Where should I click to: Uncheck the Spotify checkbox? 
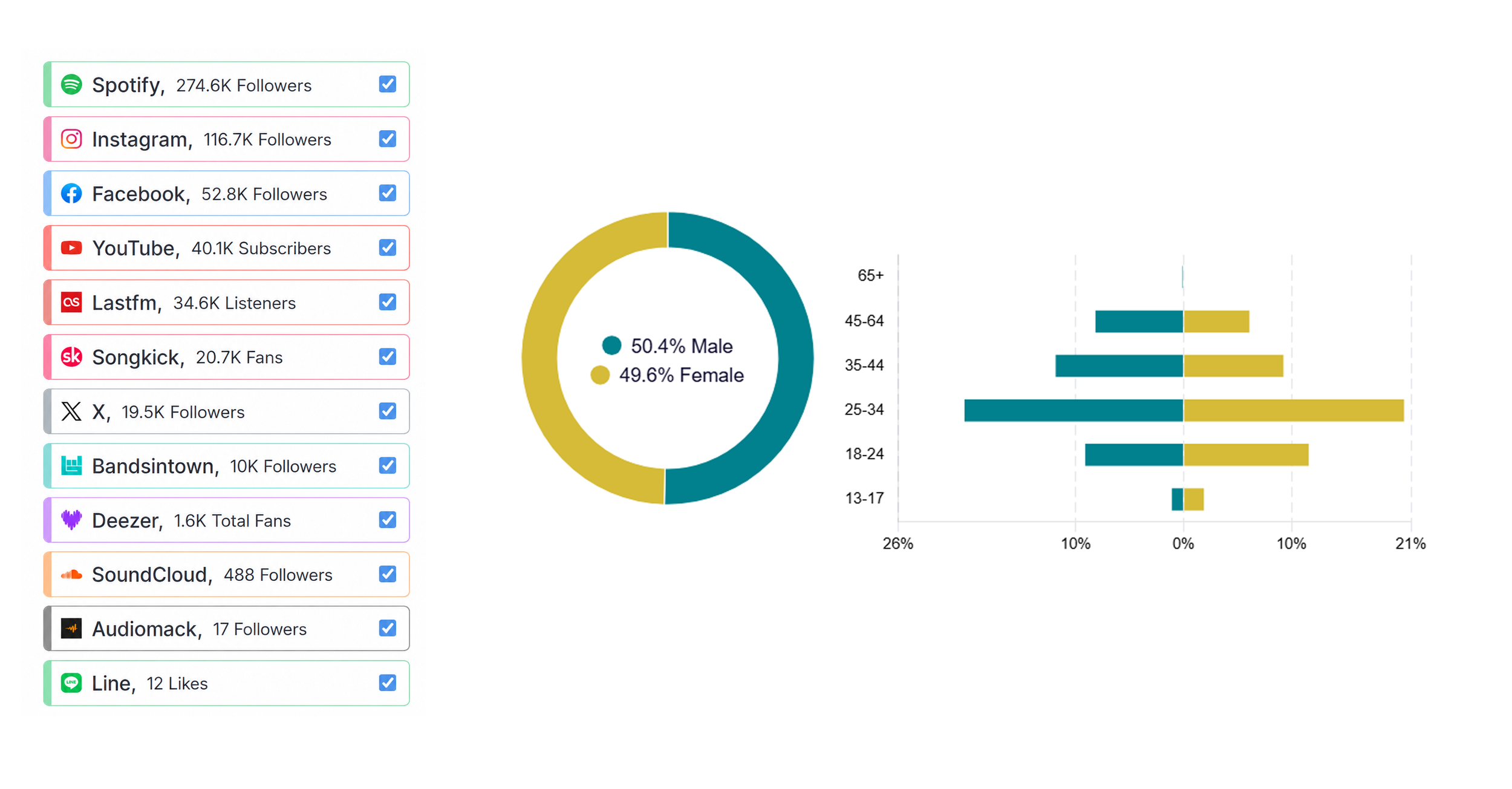[388, 84]
